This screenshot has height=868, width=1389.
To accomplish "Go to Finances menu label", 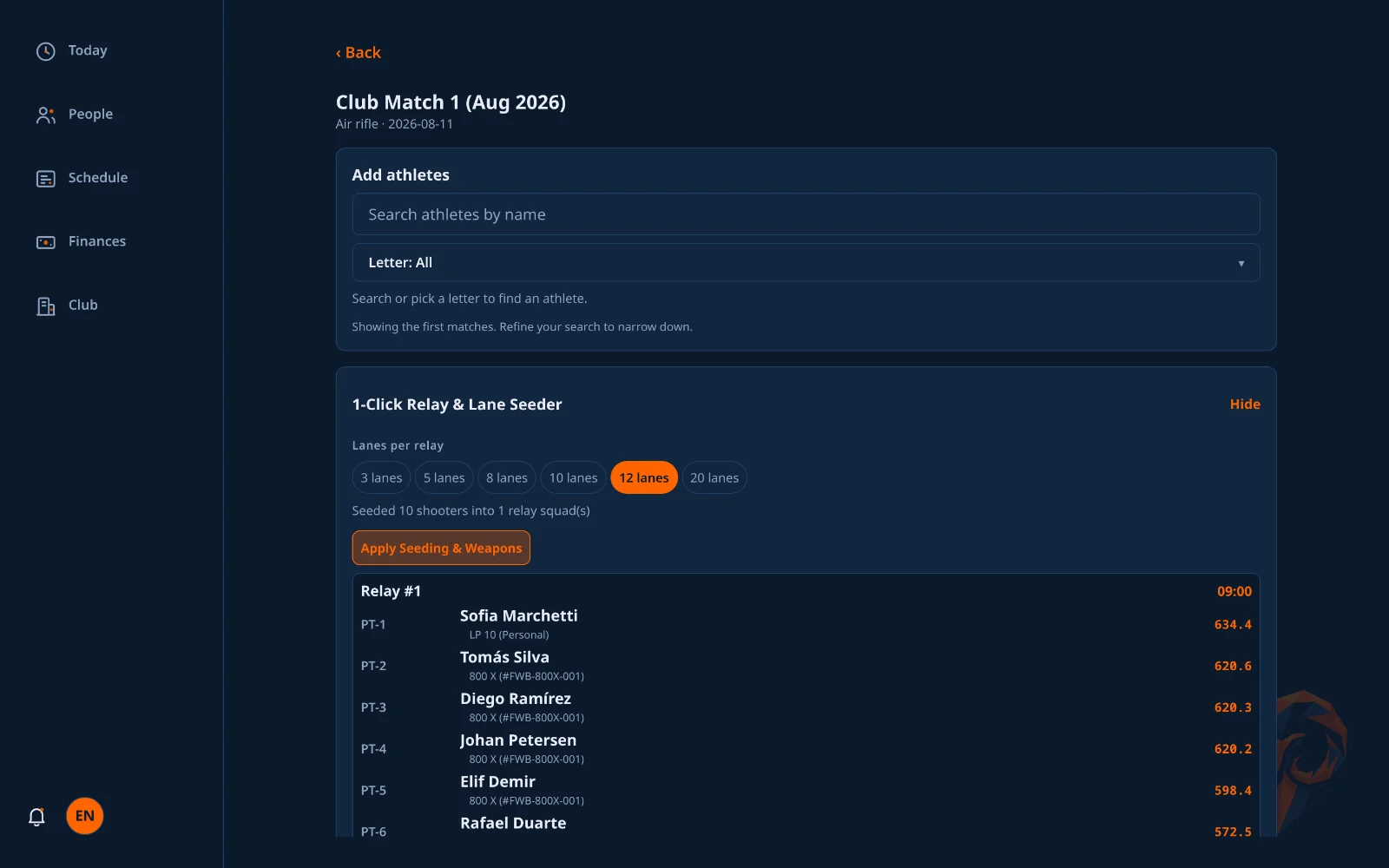I will [x=97, y=241].
